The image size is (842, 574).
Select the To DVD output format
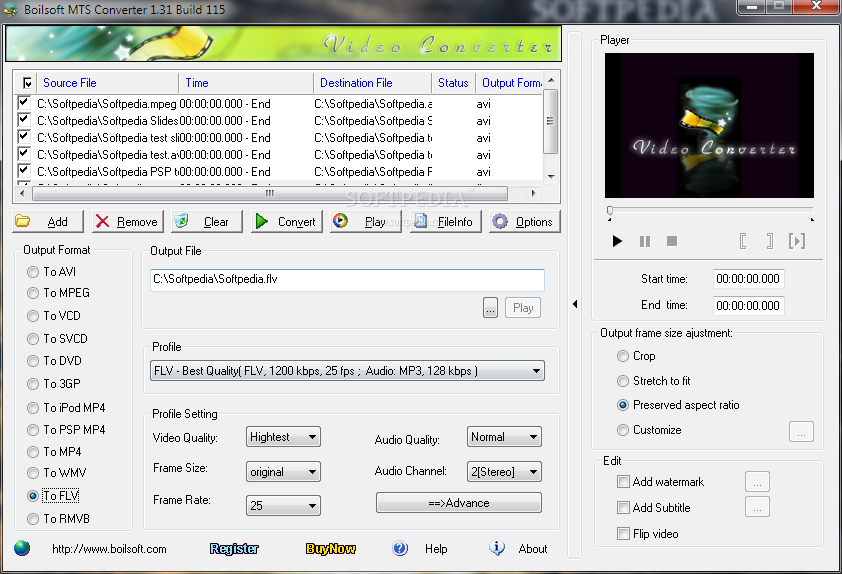[33, 361]
